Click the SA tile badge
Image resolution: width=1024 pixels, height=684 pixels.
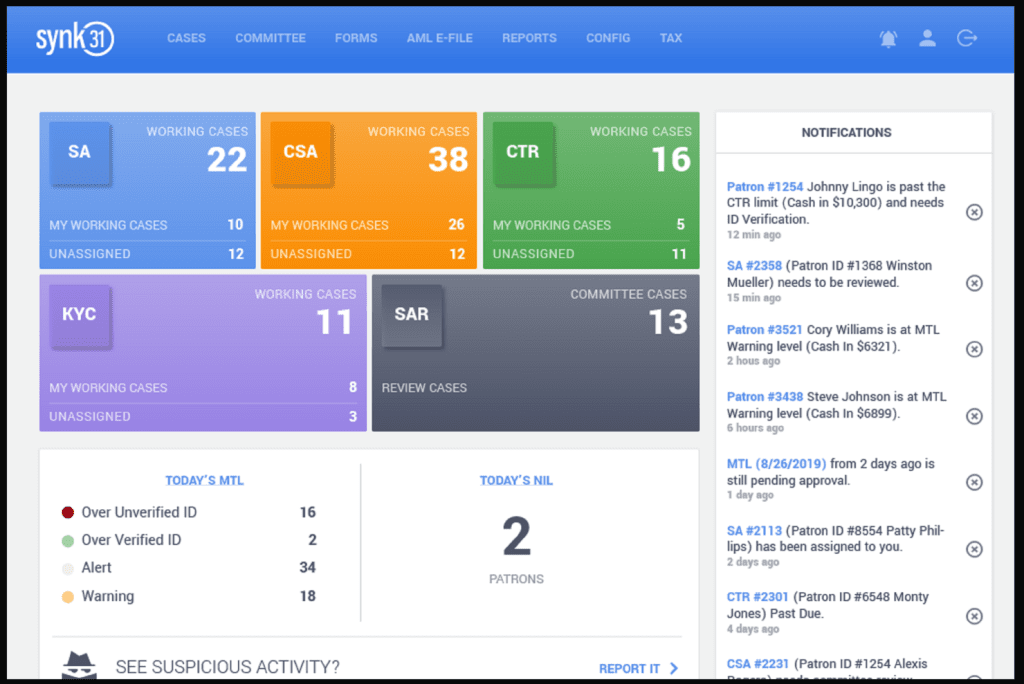pos(79,152)
